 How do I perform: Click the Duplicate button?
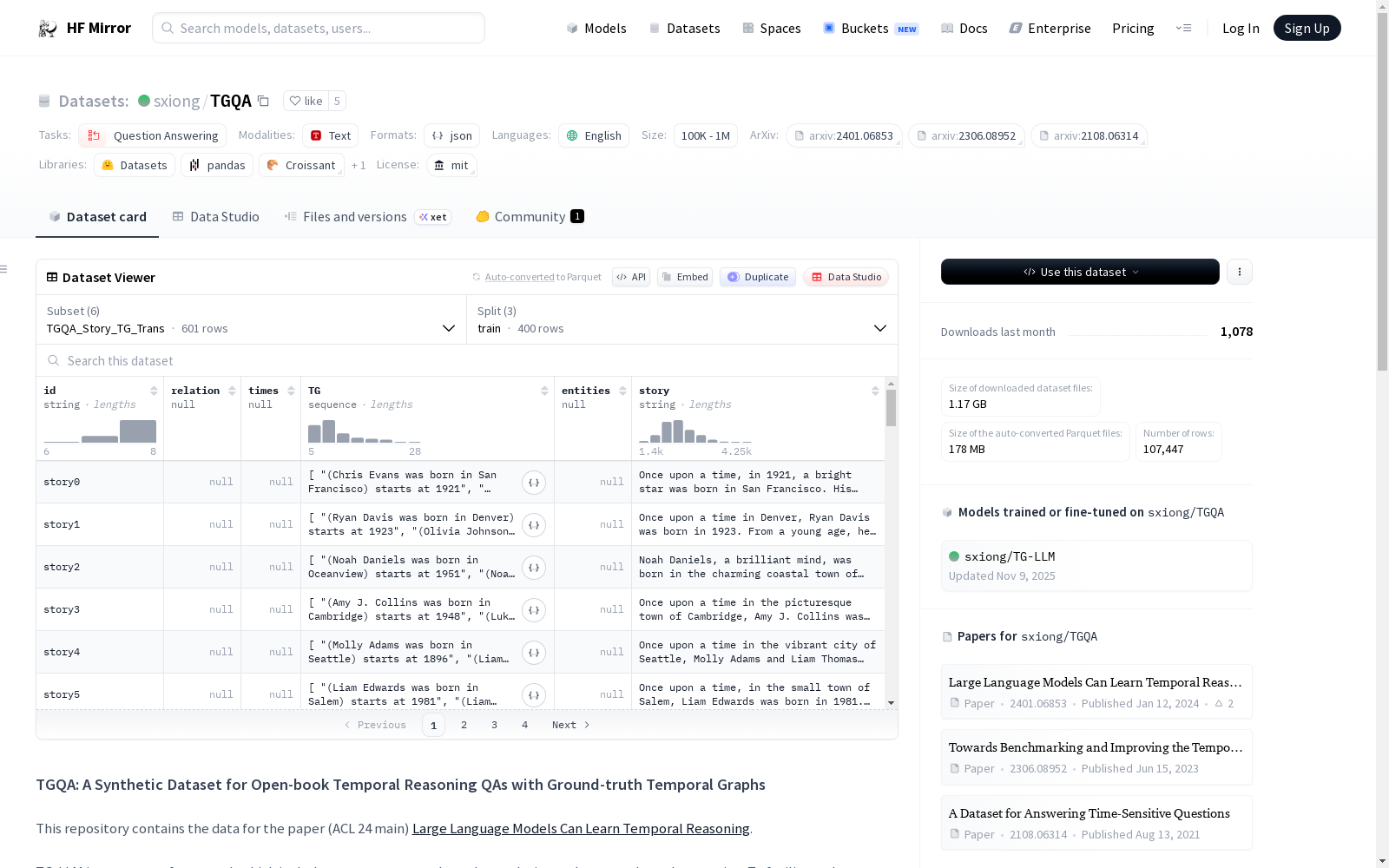point(758,277)
